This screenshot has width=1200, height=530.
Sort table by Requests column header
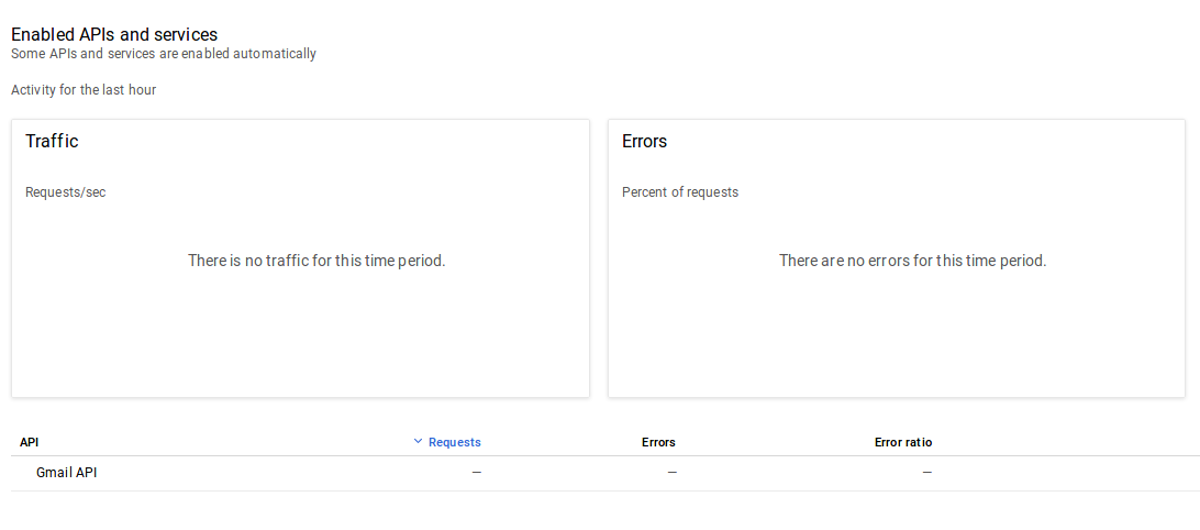point(454,442)
